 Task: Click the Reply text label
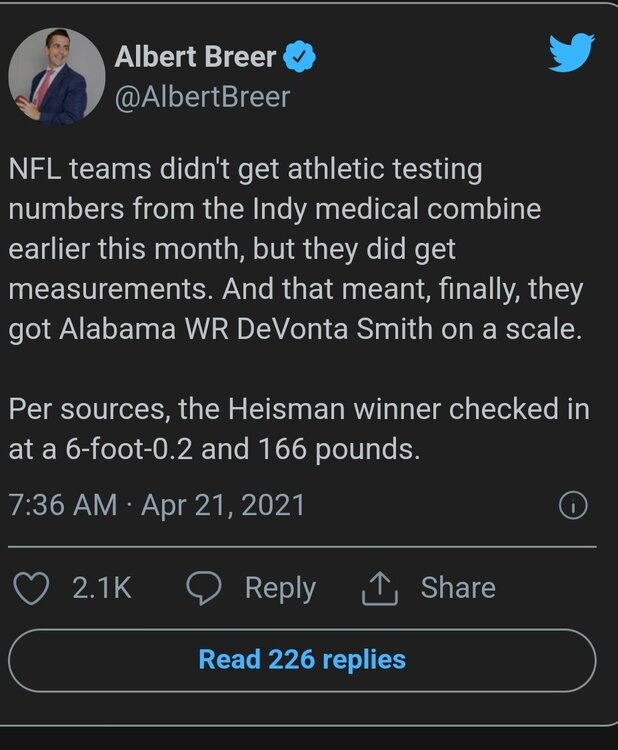(x=280, y=587)
